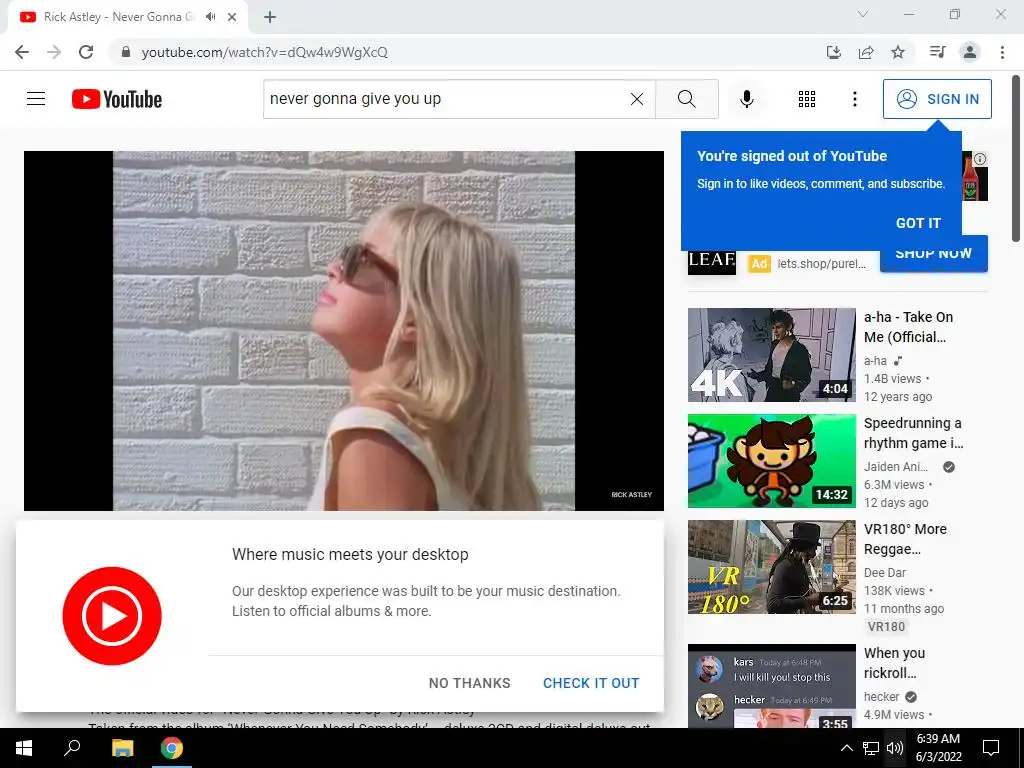The image size is (1024, 768).
Task: Open YouTube settings three-dot menu
Action: point(854,99)
